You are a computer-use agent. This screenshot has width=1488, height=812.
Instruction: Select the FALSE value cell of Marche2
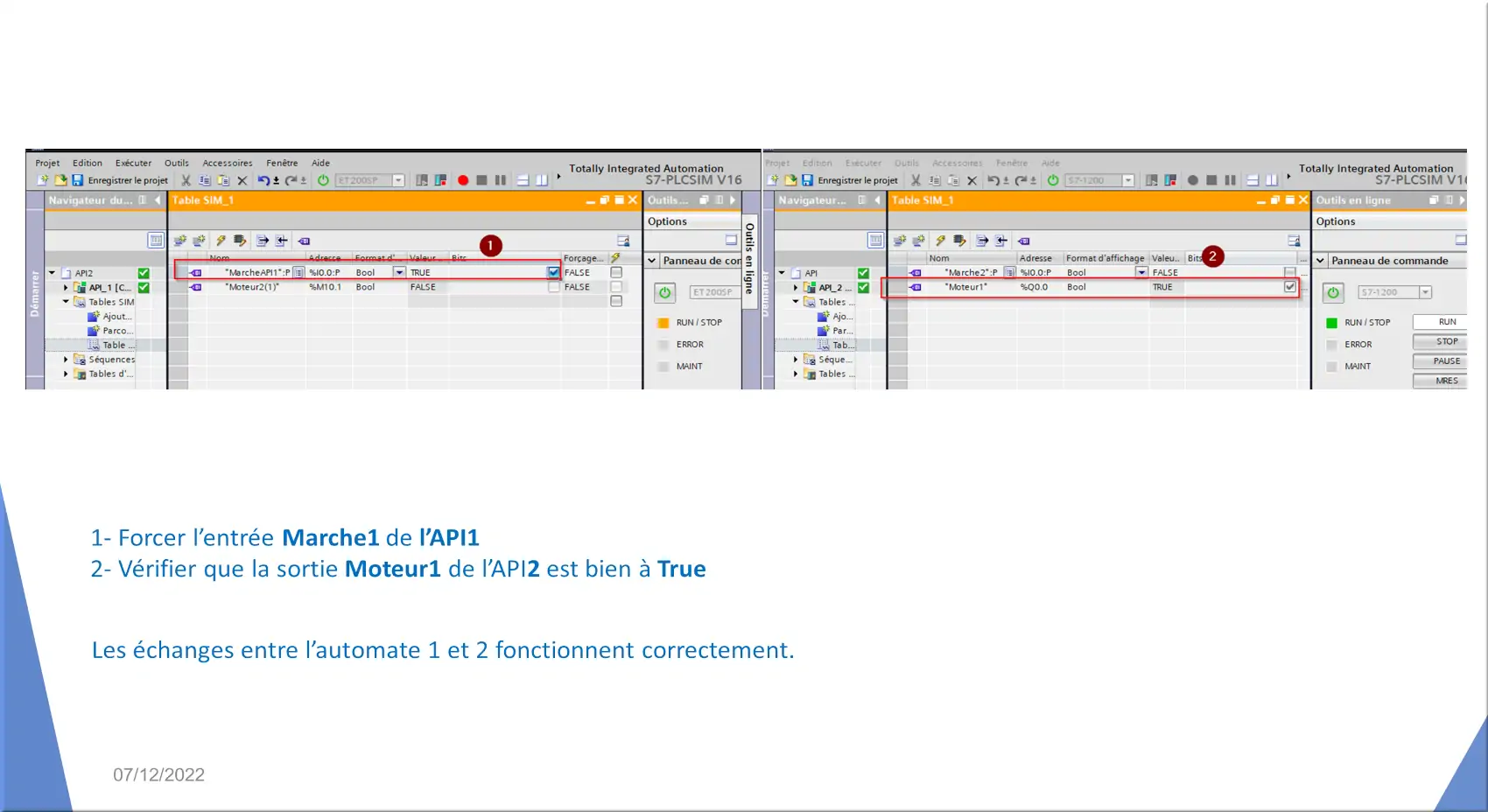(x=1167, y=272)
